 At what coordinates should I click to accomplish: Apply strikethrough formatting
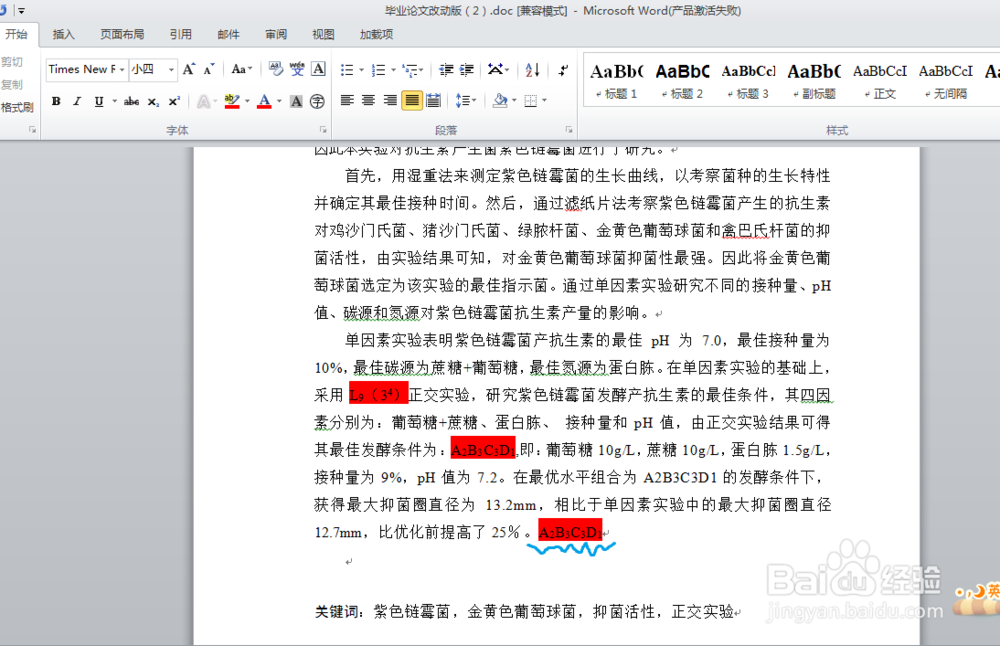click(x=129, y=101)
